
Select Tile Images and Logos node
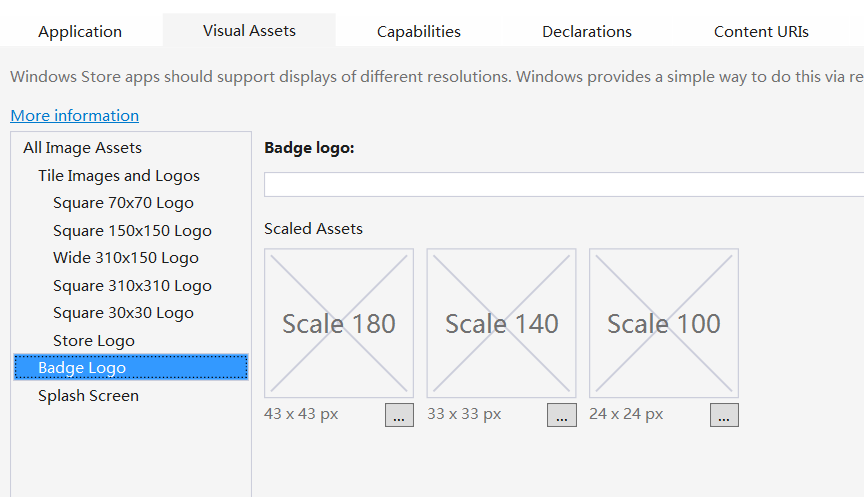pos(119,176)
